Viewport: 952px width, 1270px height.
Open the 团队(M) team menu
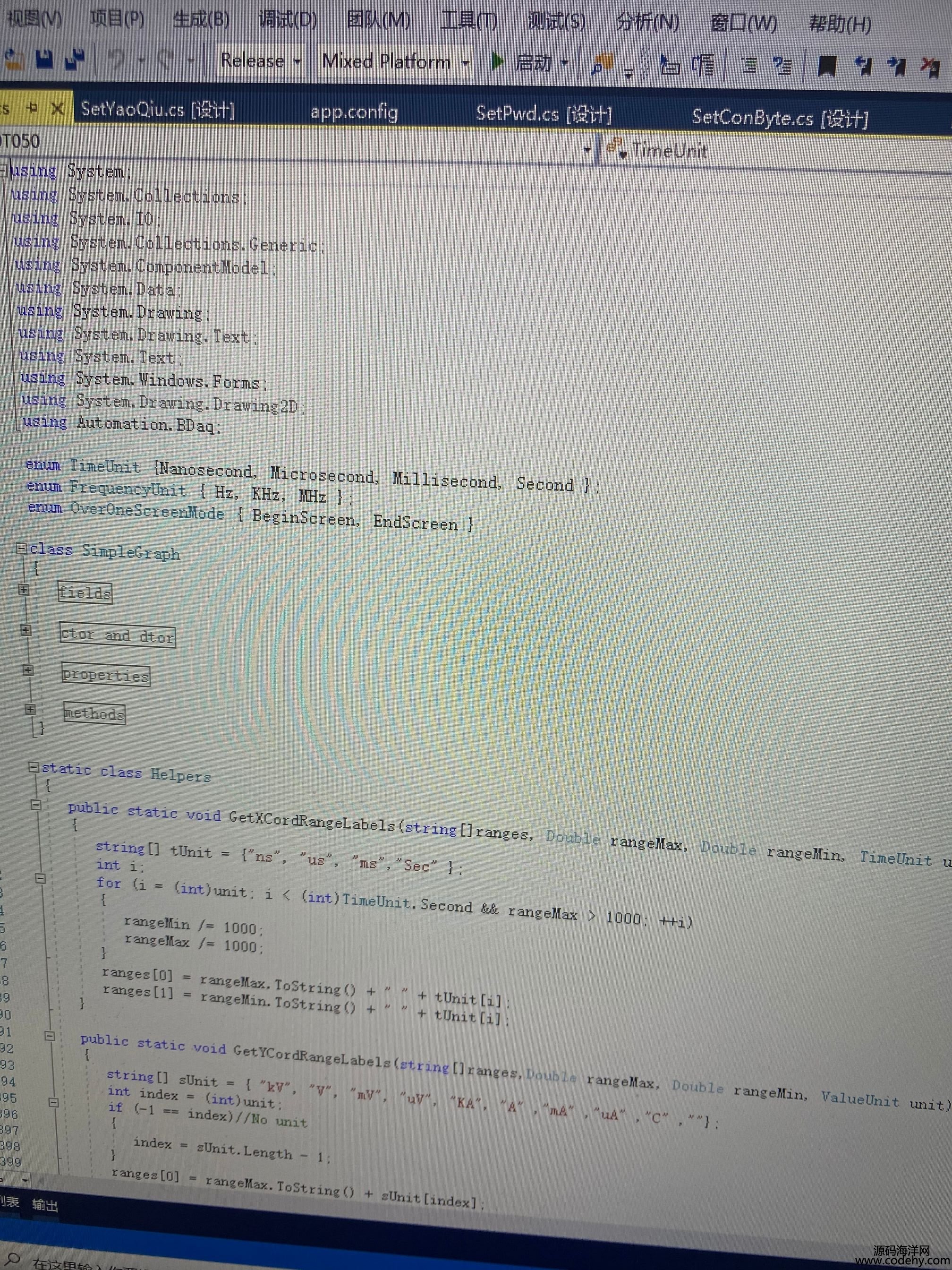point(378,20)
